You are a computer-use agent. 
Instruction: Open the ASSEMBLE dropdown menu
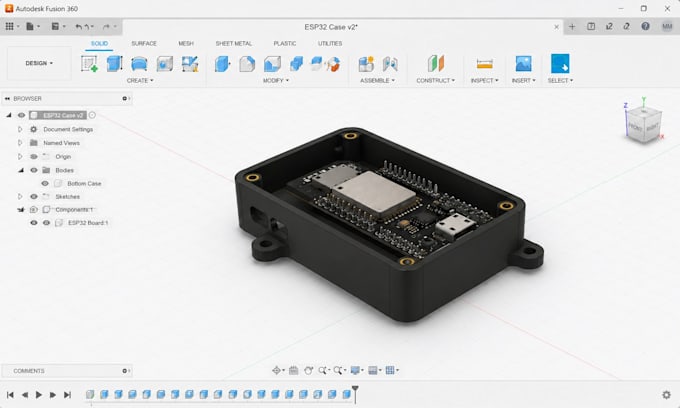pyautogui.click(x=377, y=81)
